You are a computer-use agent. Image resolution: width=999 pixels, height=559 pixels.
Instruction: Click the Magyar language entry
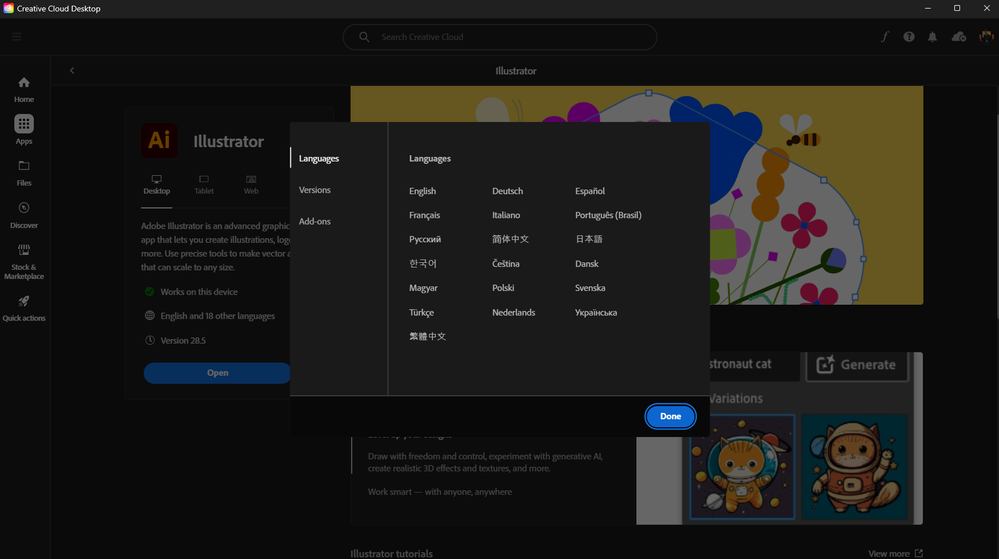[423, 287]
